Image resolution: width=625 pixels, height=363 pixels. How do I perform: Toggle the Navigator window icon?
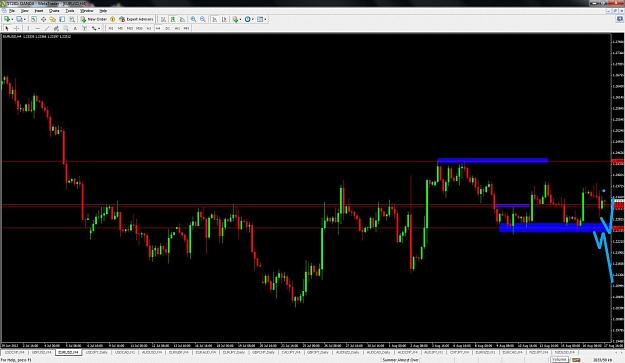click(53, 19)
